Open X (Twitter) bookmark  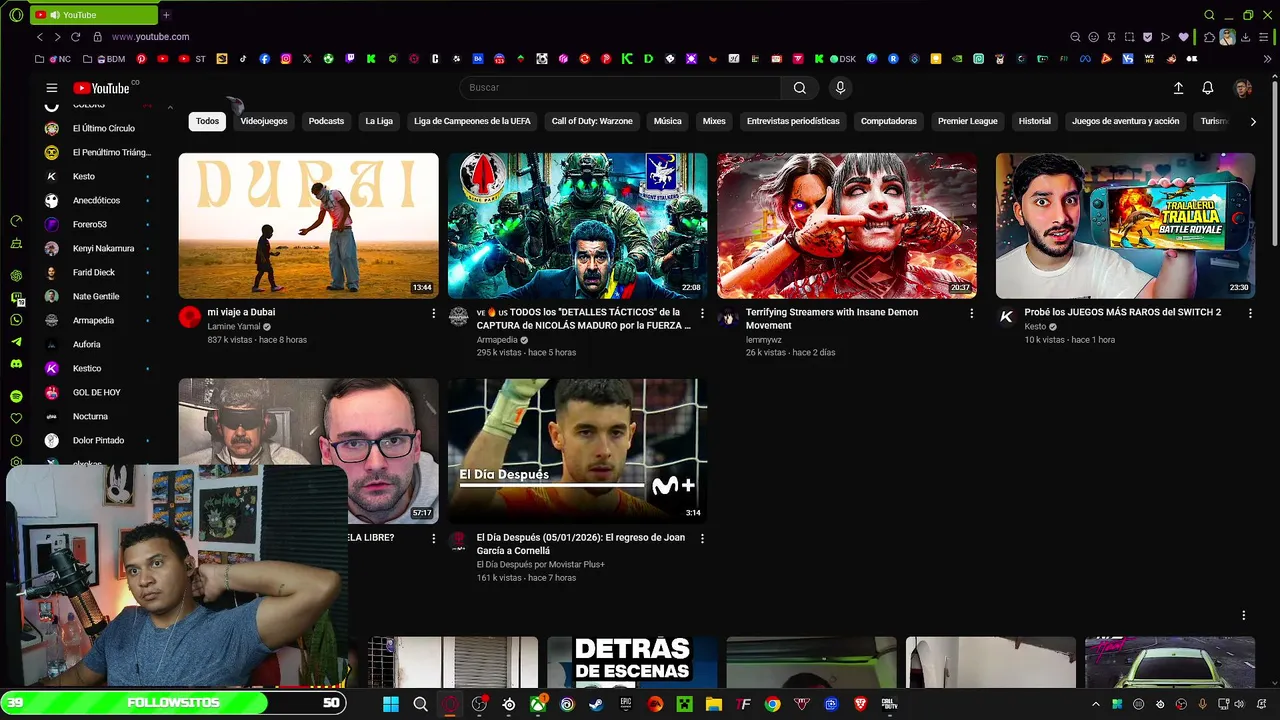tap(307, 59)
